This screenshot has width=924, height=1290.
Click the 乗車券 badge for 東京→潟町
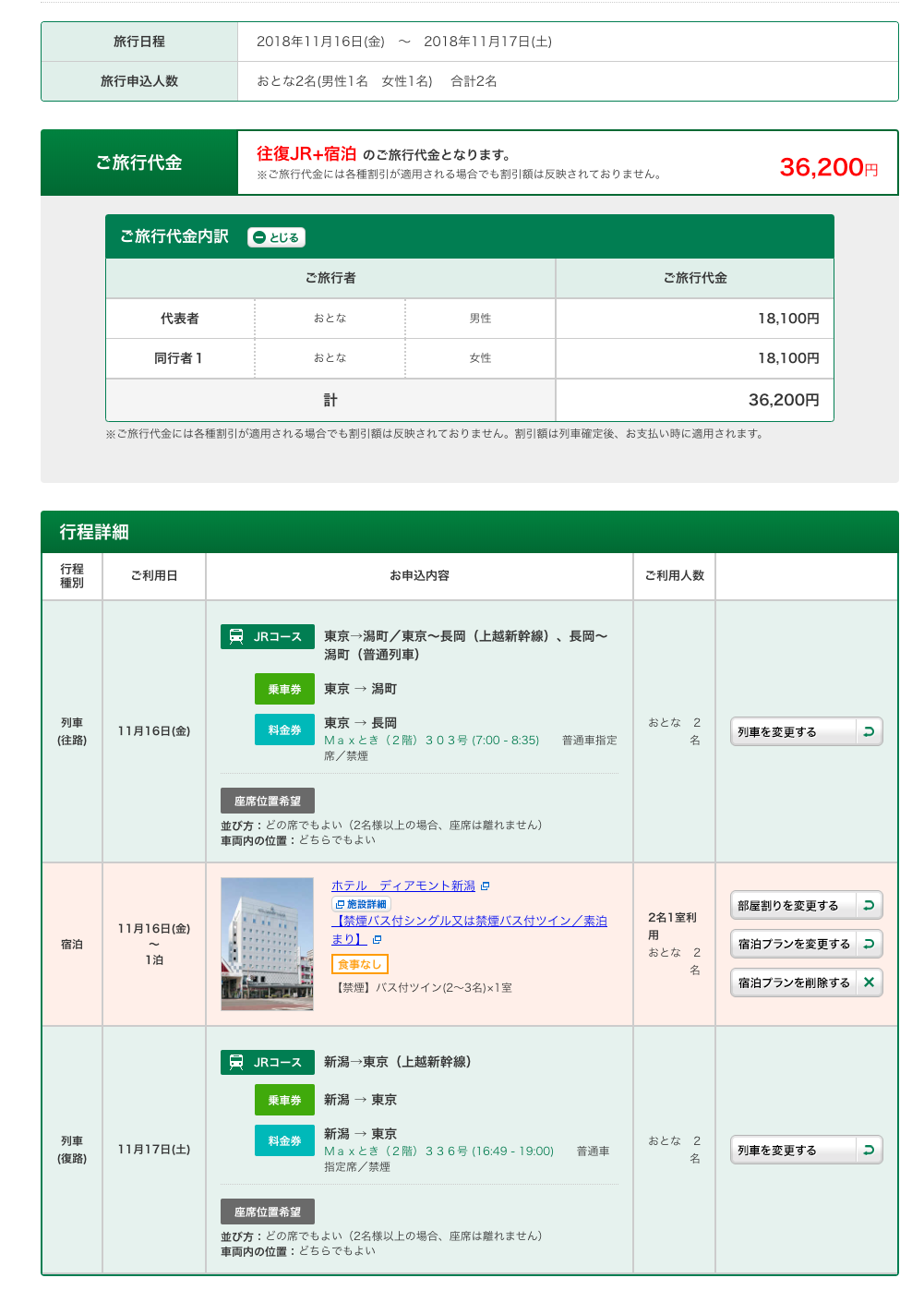(x=284, y=689)
